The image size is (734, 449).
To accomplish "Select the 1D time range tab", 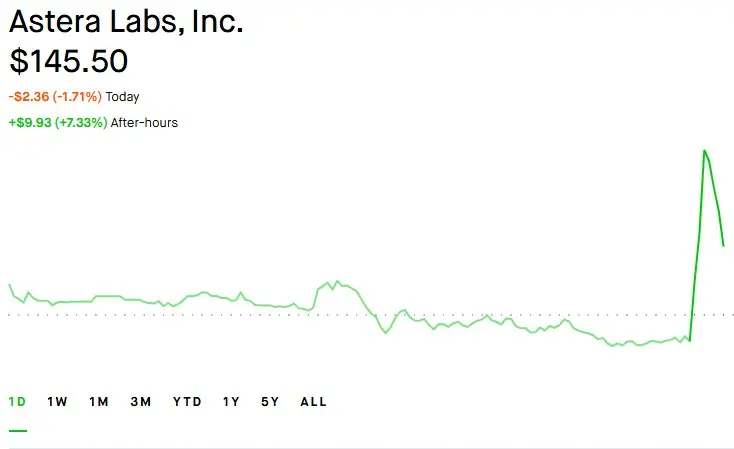I will pyautogui.click(x=17, y=402).
